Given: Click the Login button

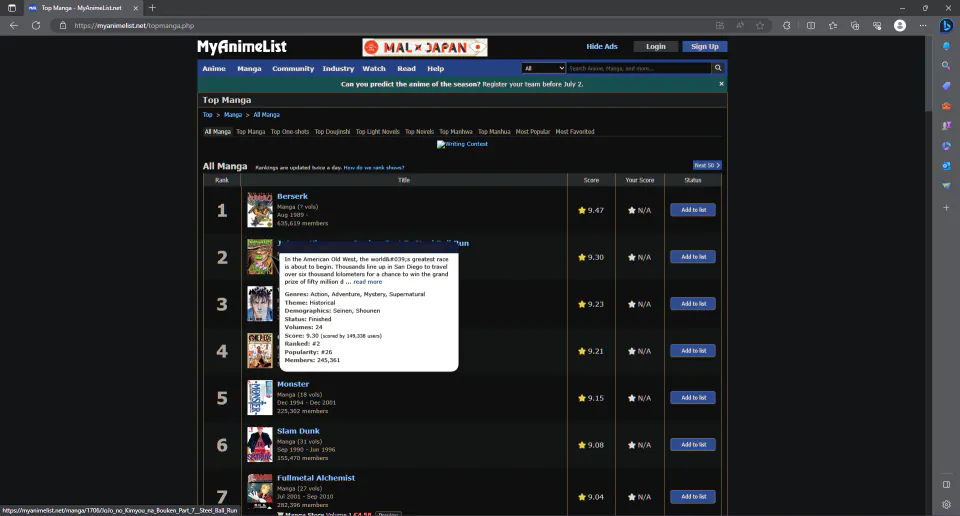Looking at the screenshot, I should 655,47.
